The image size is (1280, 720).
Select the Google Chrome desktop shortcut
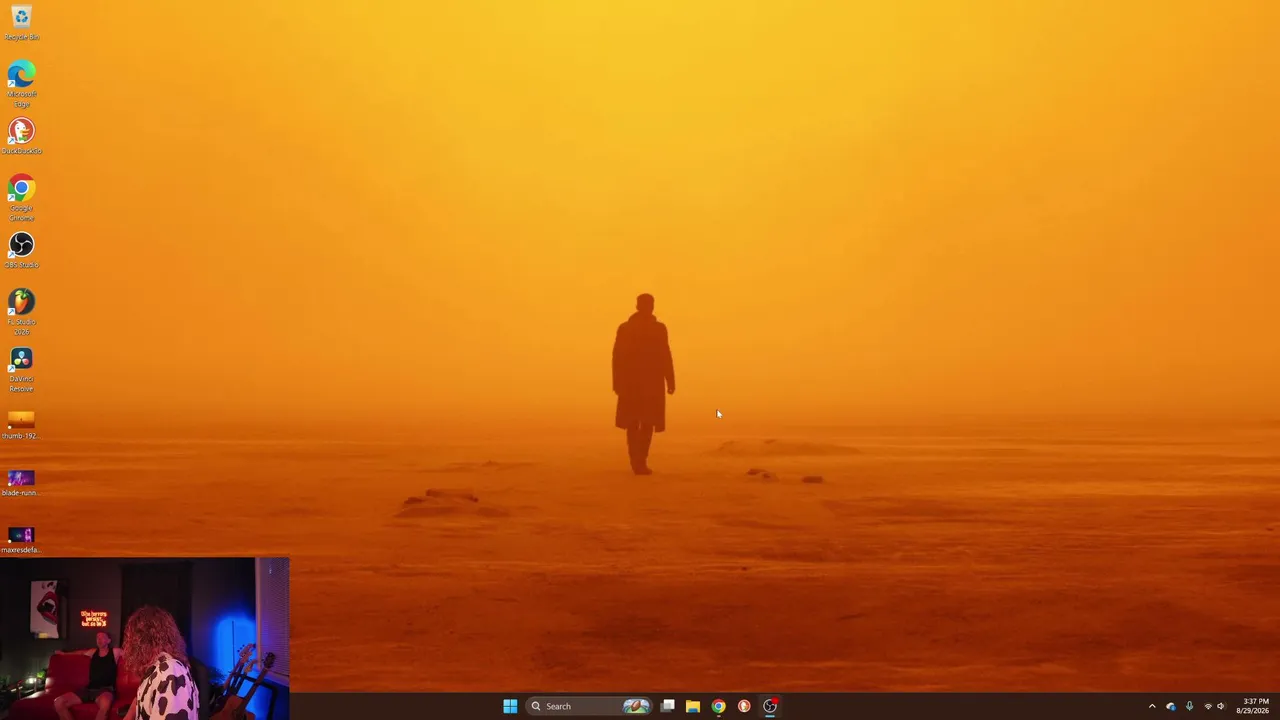[21, 198]
